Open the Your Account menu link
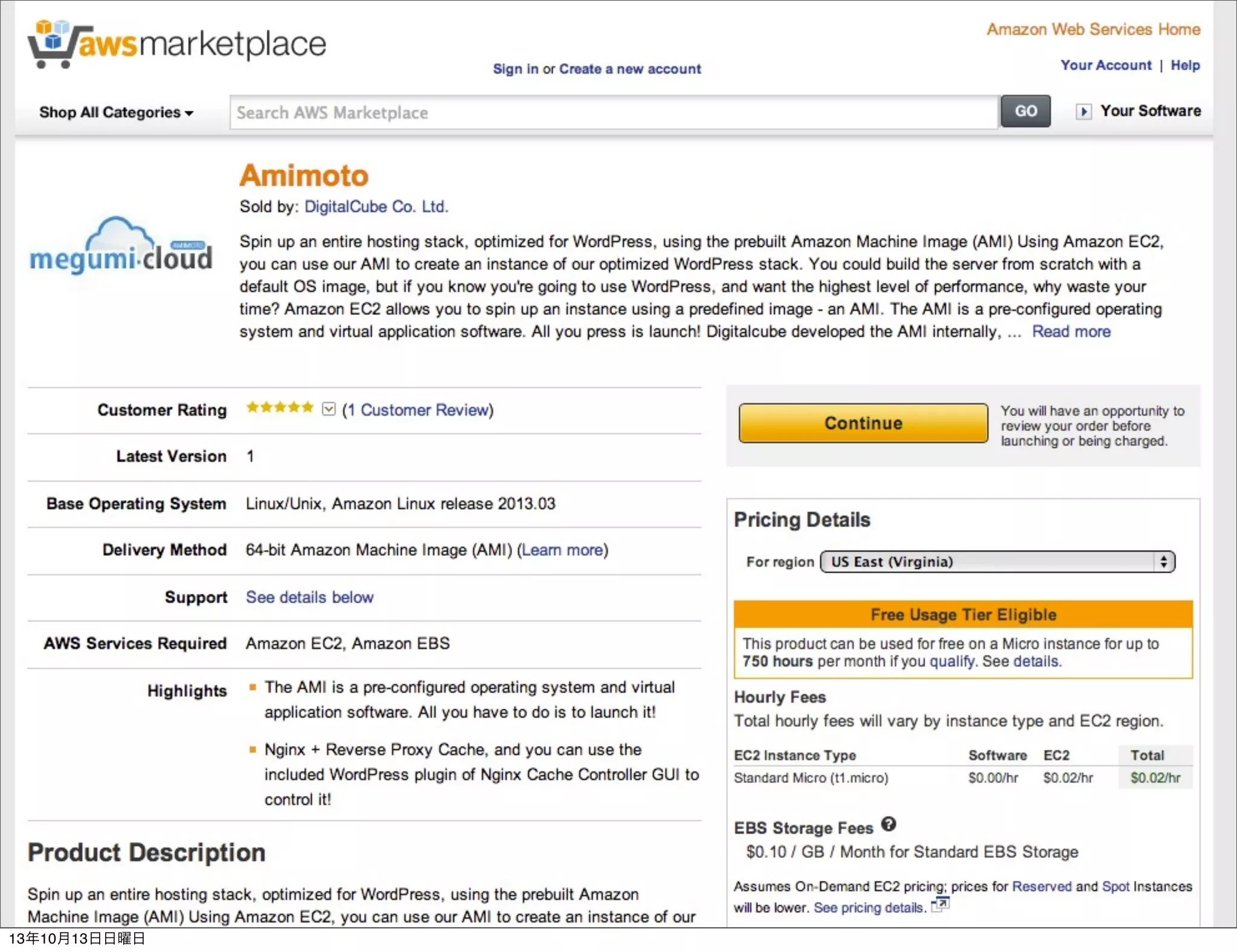The image size is (1237, 952). 1106,65
